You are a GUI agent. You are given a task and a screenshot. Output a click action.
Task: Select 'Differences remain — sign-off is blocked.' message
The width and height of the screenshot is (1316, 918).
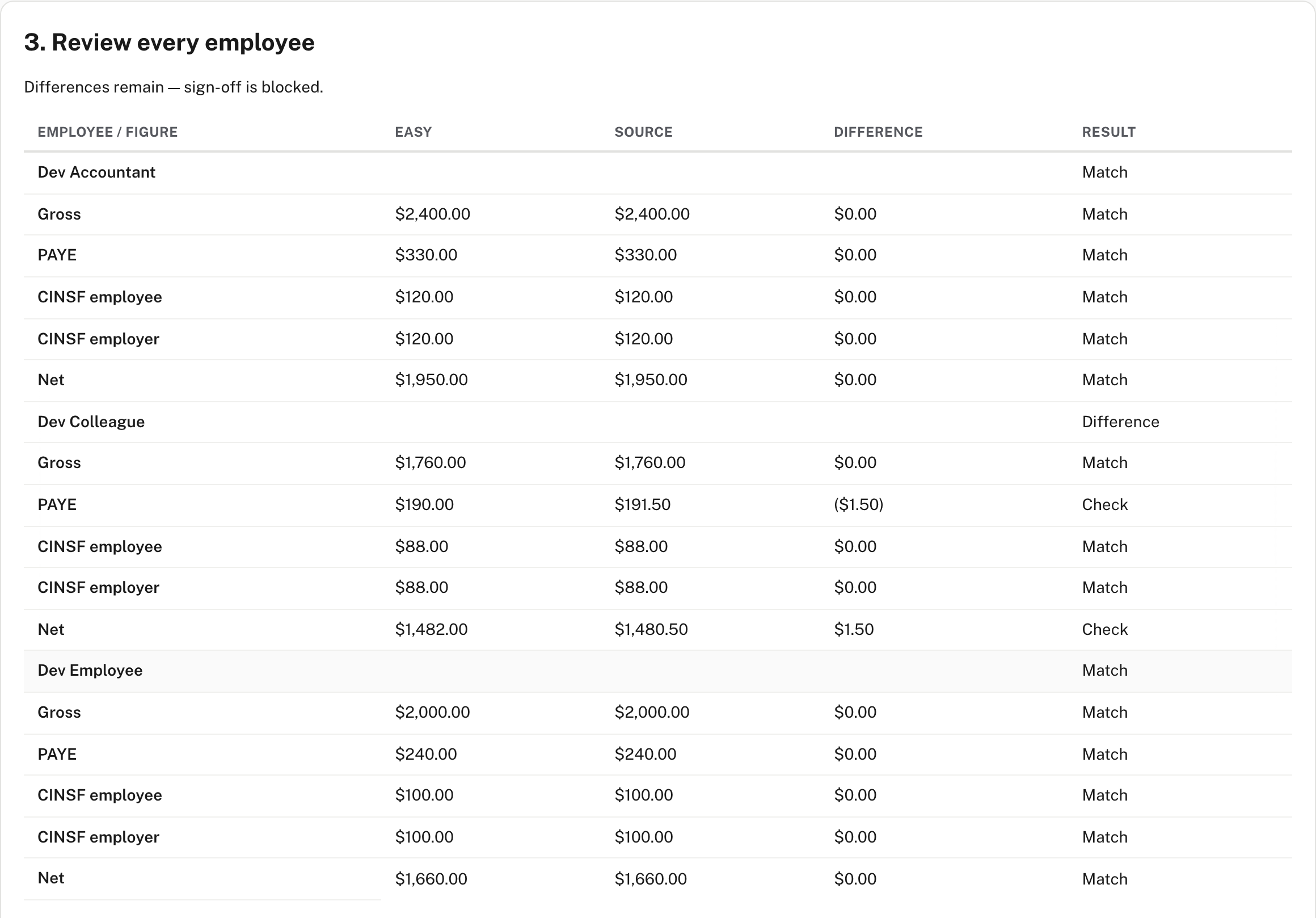tap(174, 87)
